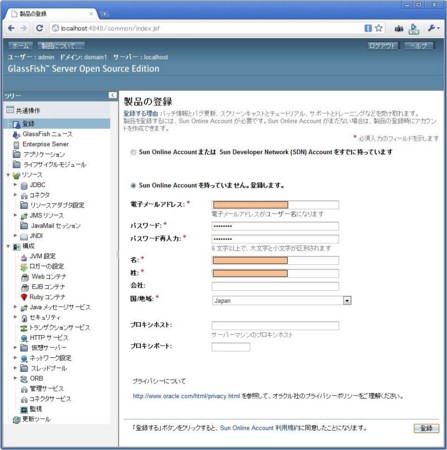The image size is (447, 450).
Task: Click the 更新ツール icon
Action: pyautogui.click(x=17, y=420)
